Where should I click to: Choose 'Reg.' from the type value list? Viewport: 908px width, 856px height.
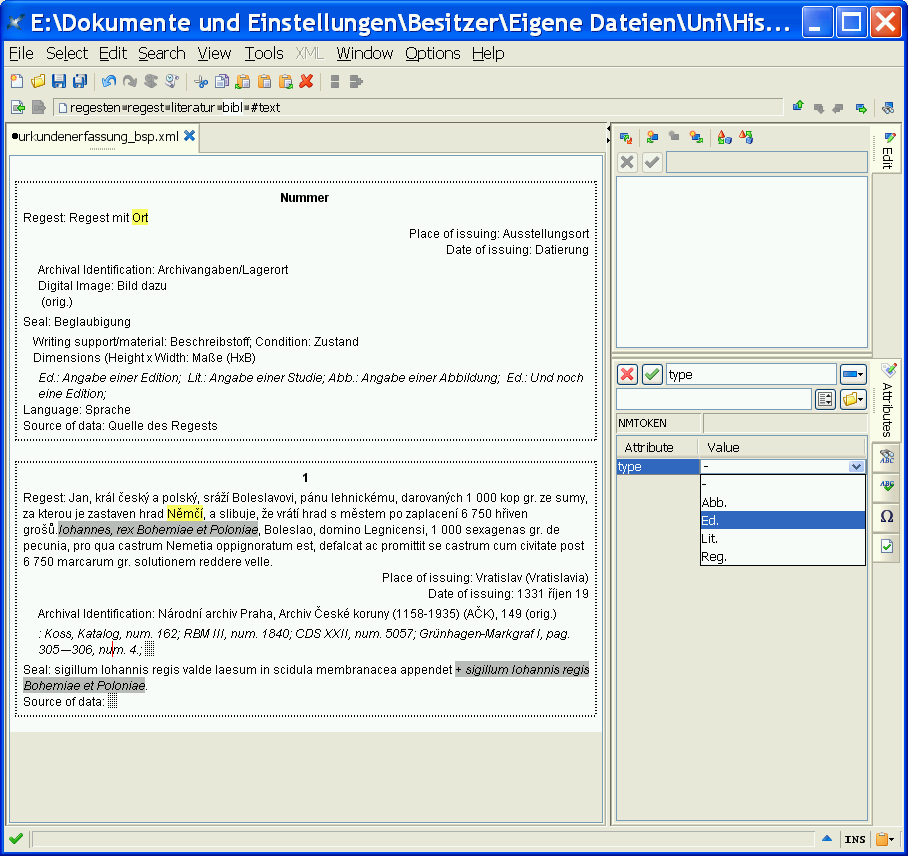click(x=782, y=557)
